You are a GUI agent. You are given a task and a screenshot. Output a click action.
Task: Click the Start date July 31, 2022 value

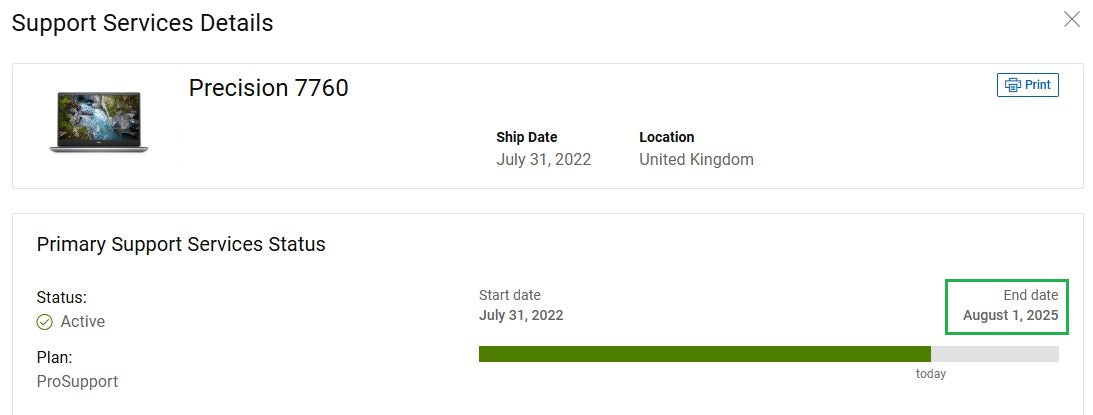[x=521, y=315]
